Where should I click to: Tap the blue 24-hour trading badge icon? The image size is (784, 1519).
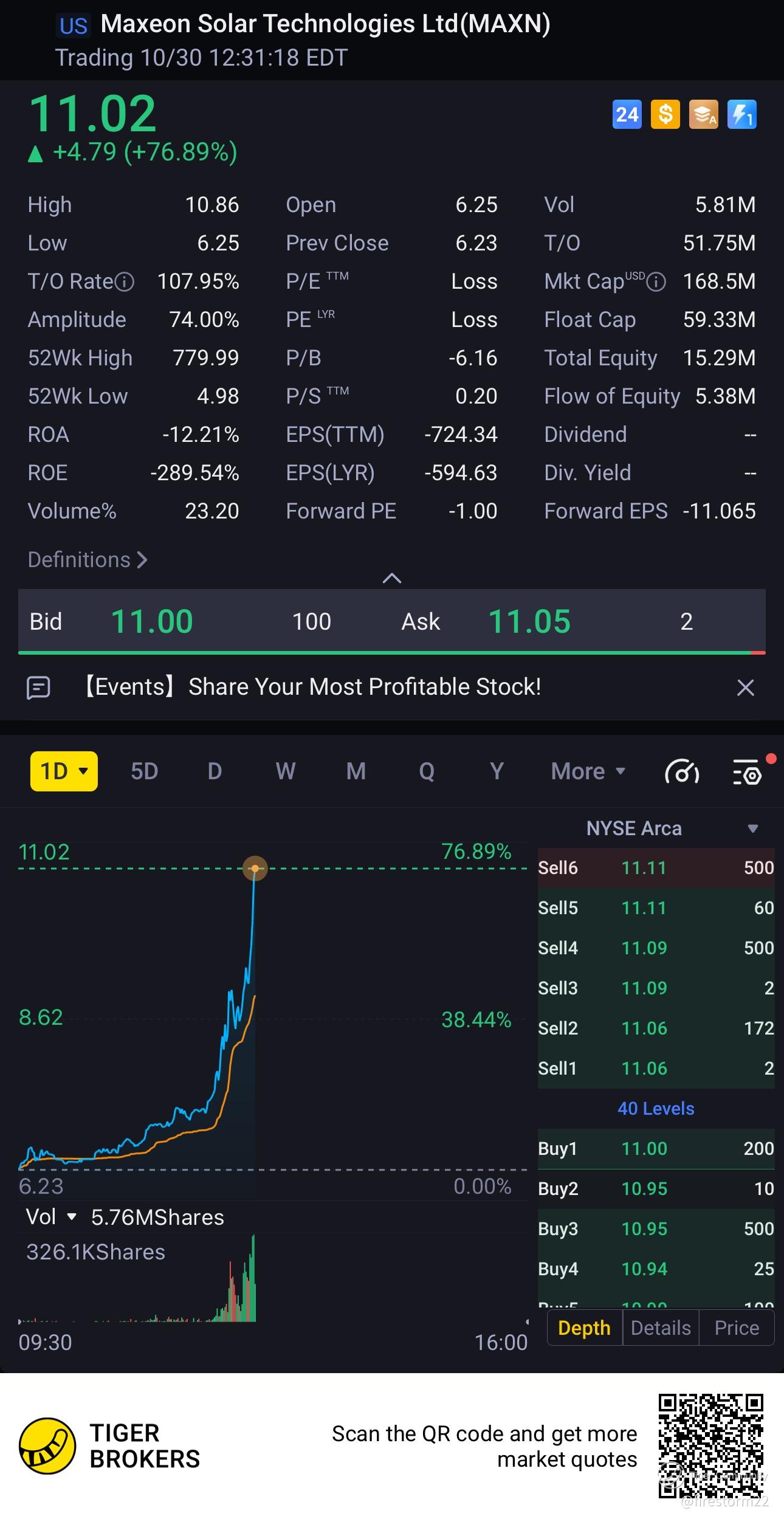[x=627, y=114]
